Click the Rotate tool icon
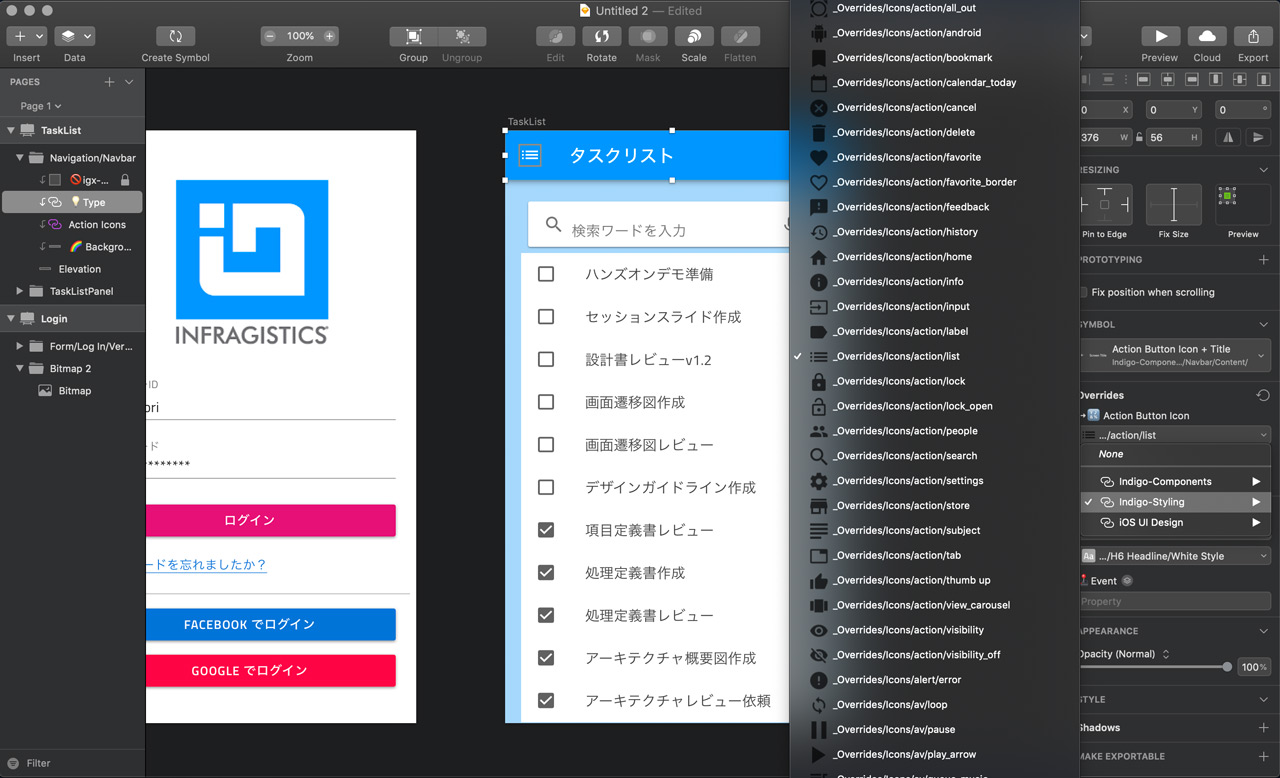The height and width of the screenshot is (778, 1280). coord(601,36)
